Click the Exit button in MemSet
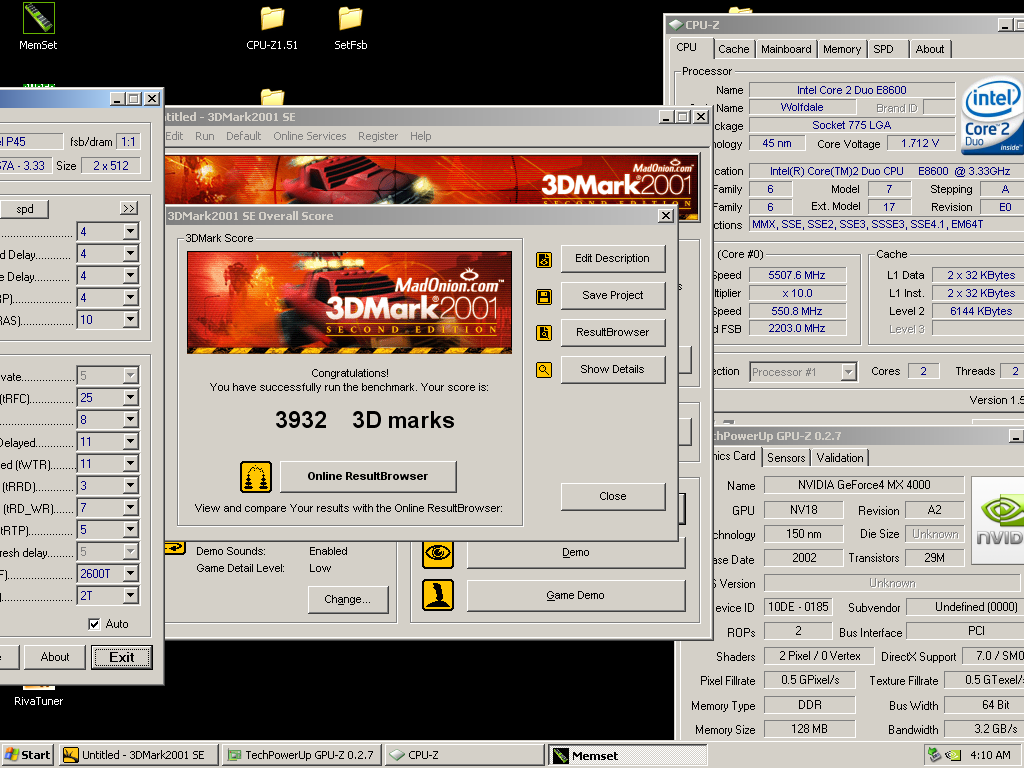Screen dimensions: 1024x768 [x=122, y=658]
